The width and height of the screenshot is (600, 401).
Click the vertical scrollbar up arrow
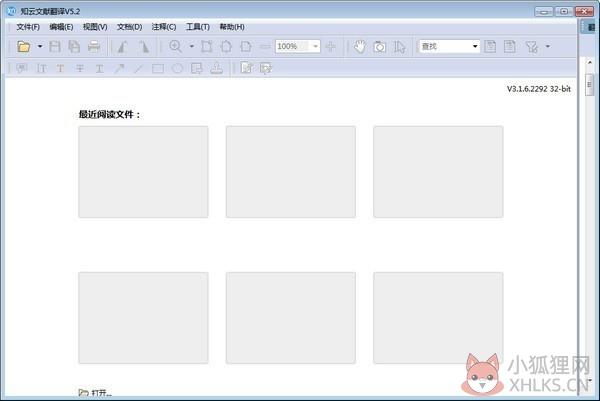click(590, 62)
